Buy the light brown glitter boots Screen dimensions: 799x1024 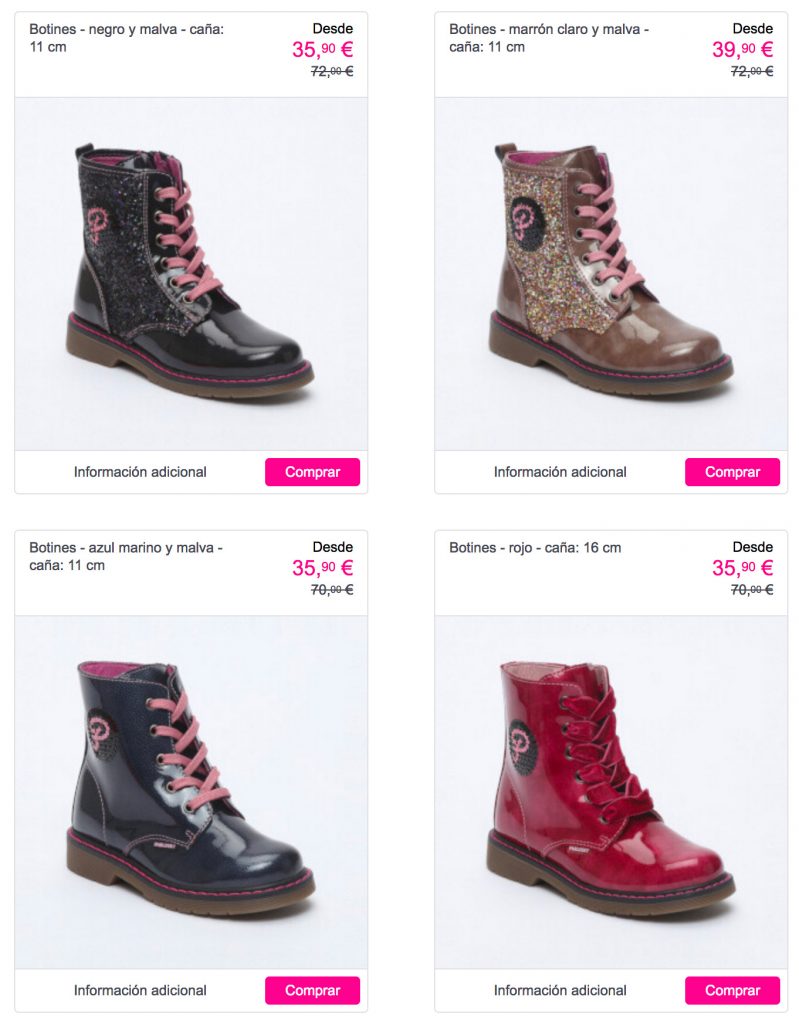732,472
